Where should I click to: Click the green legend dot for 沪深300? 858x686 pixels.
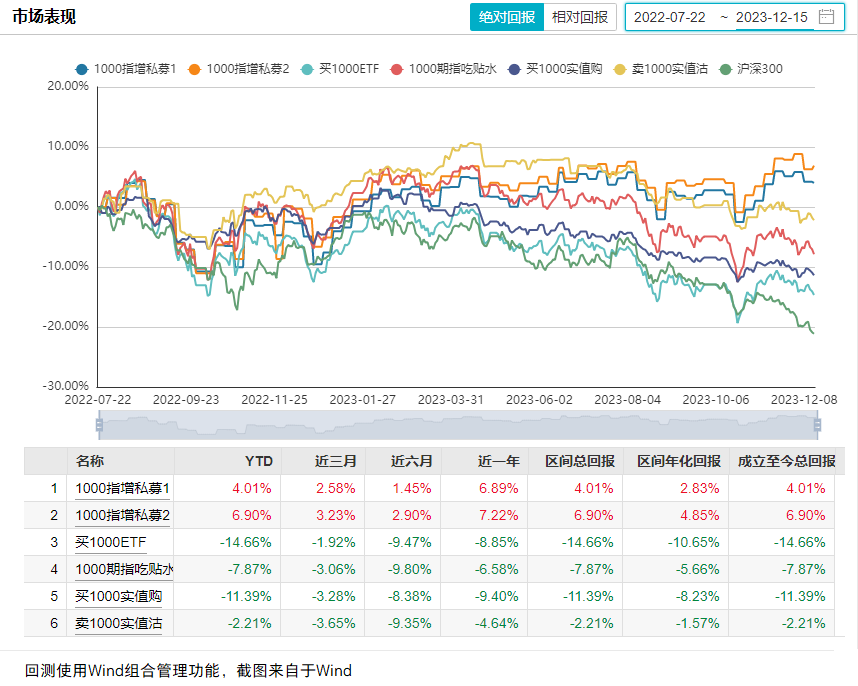click(x=725, y=69)
